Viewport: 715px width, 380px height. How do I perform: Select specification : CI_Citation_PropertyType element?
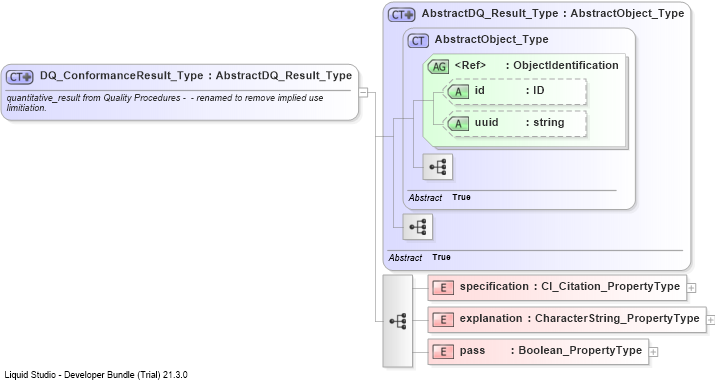click(x=557, y=287)
